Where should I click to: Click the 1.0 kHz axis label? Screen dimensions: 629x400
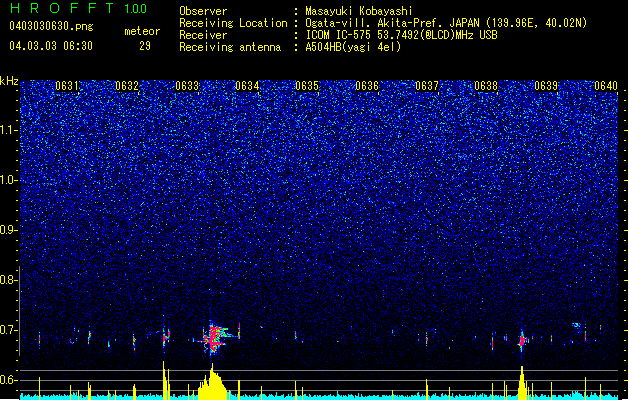[9, 181]
